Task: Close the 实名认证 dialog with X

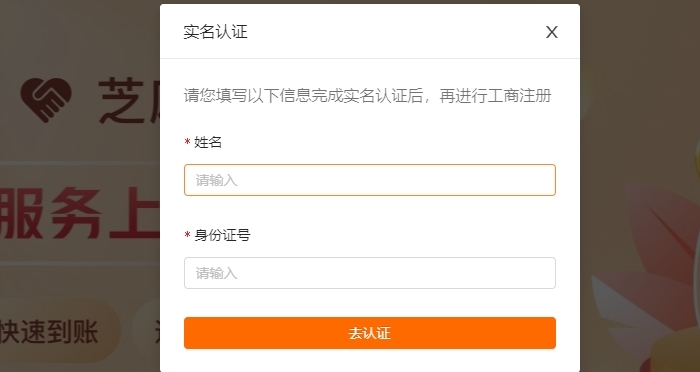Action: tap(551, 32)
